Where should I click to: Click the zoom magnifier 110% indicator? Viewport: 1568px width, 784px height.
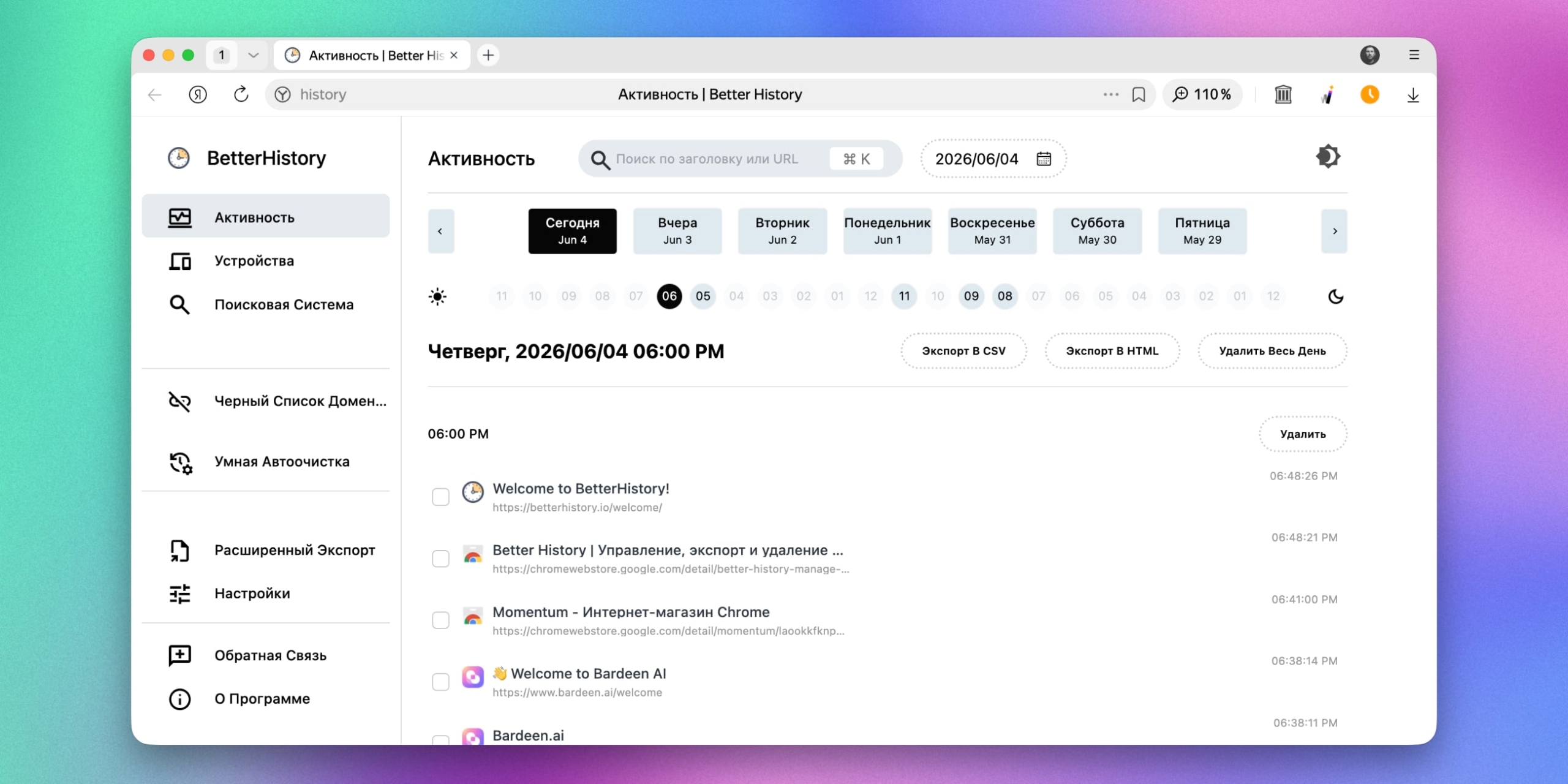click(x=1202, y=94)
